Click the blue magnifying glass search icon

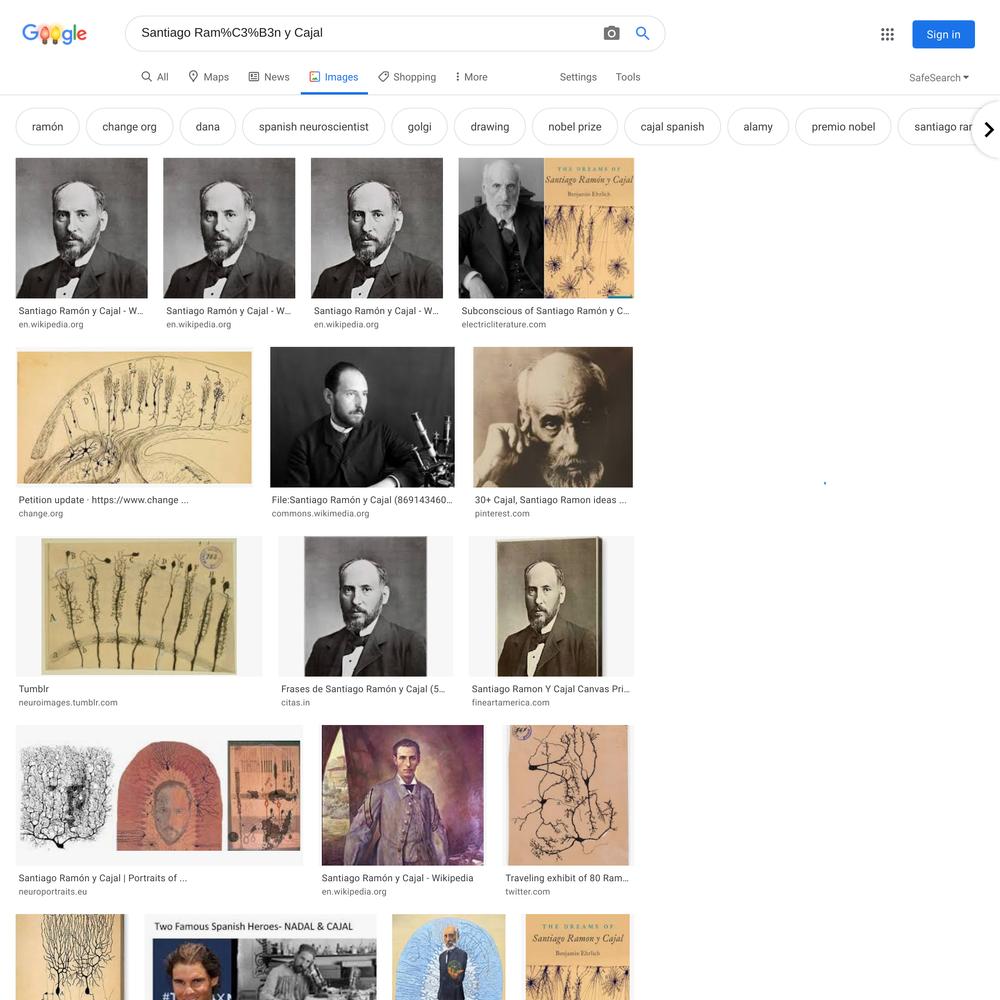pos(642,33)
